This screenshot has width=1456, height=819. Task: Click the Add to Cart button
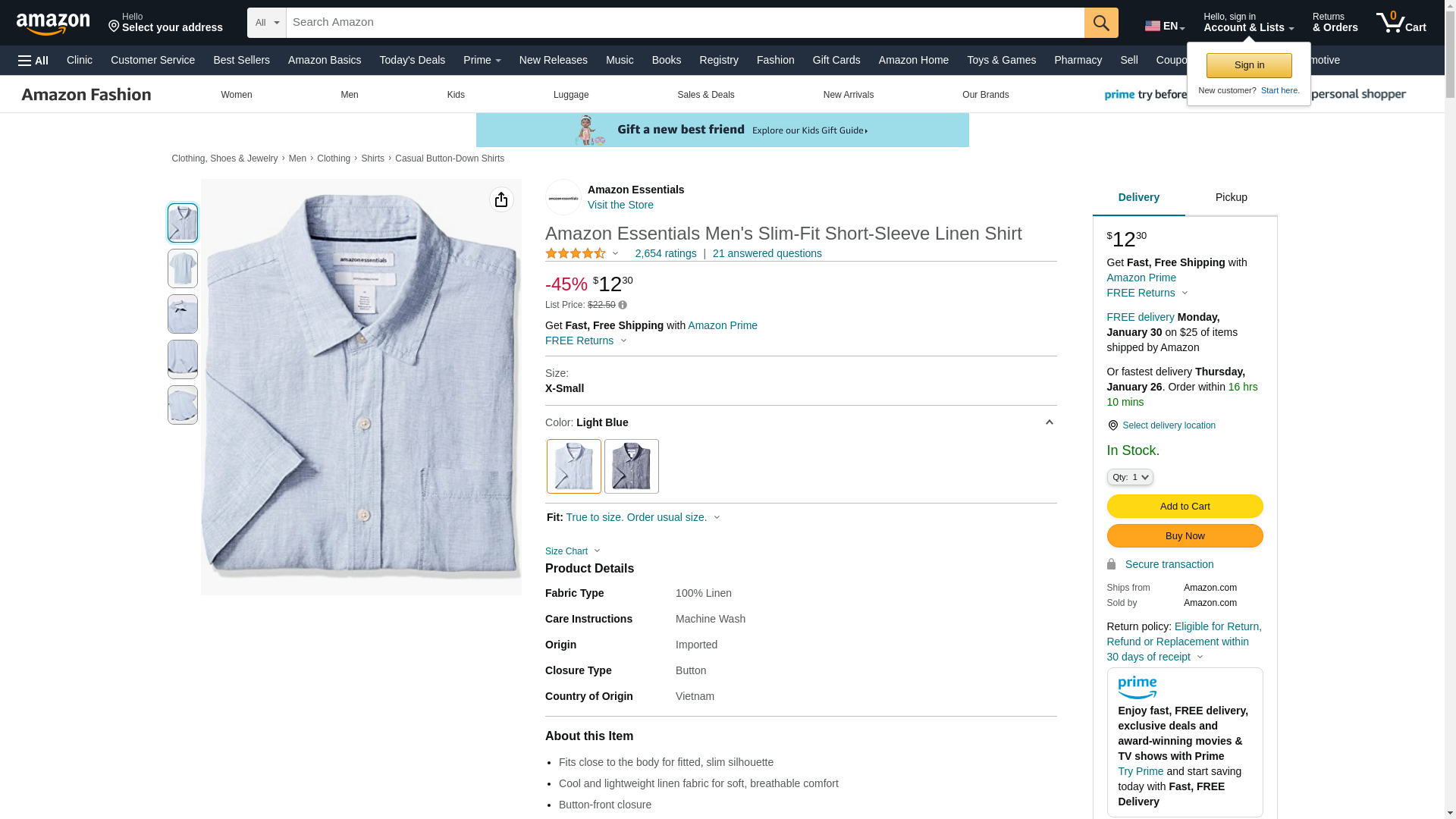tap(1185, 507)
